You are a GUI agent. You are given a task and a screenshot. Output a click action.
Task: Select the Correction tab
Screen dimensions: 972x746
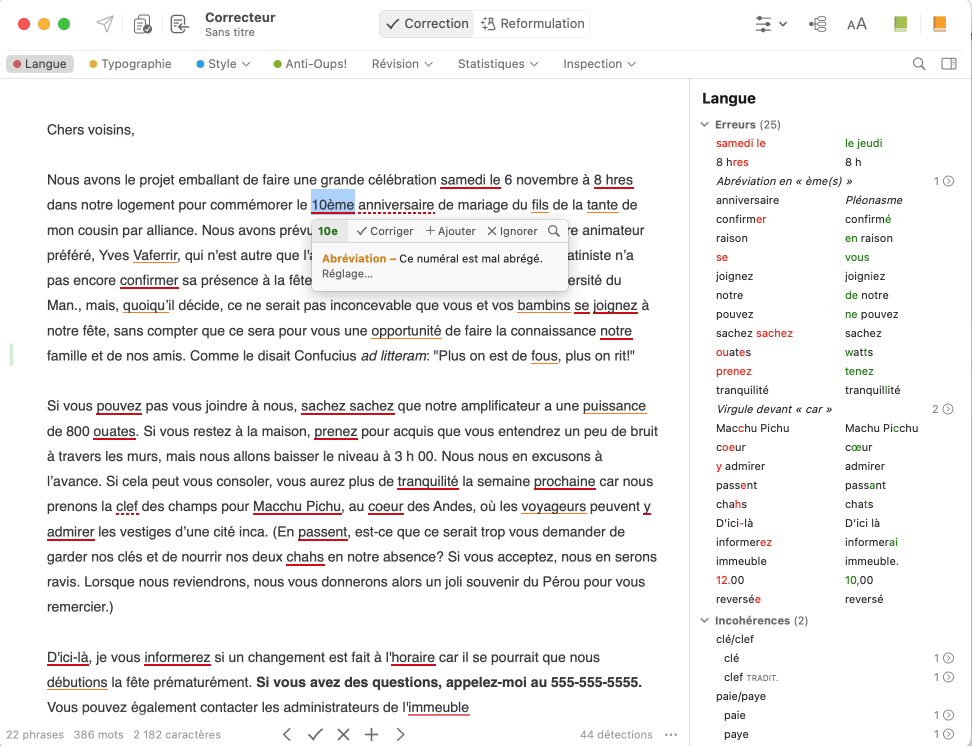pos(427,24)
